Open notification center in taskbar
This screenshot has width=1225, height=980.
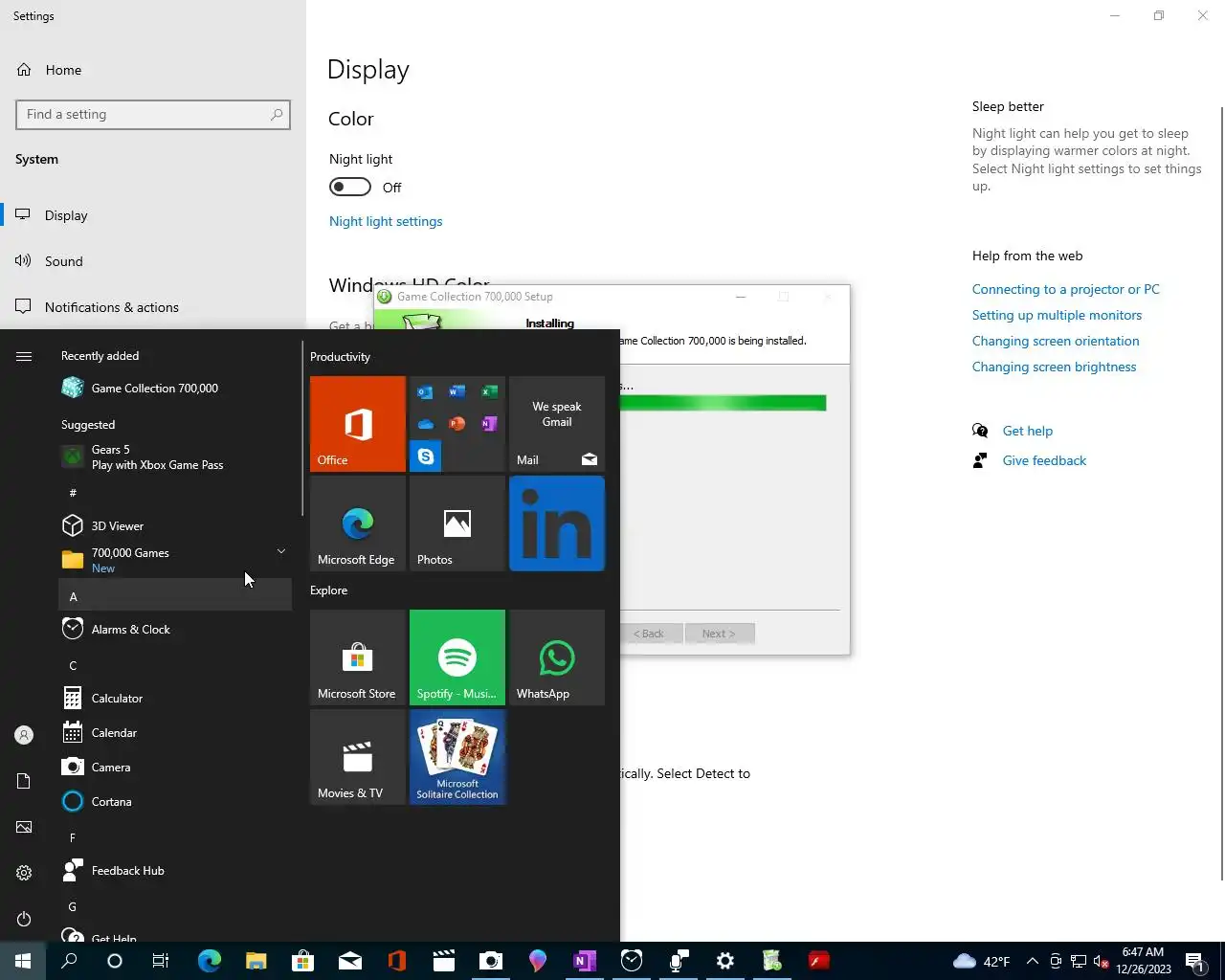pos(1194,961)
